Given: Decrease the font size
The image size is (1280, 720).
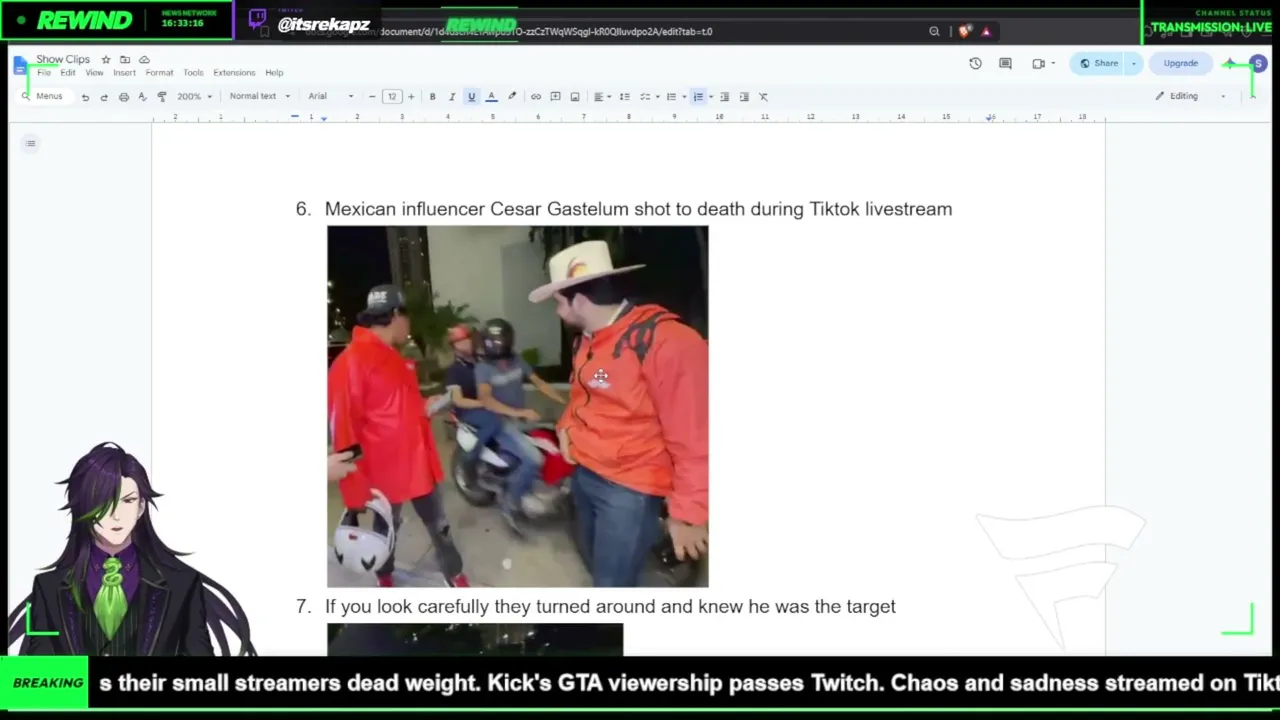Looking at the screenshot, I should (372, 97).
